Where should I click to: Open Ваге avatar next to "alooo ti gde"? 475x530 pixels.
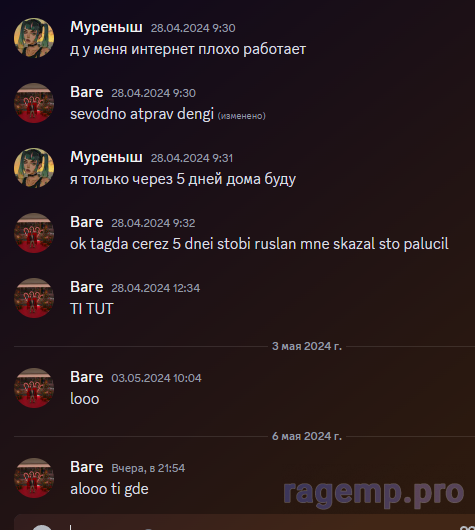point(34,478)
